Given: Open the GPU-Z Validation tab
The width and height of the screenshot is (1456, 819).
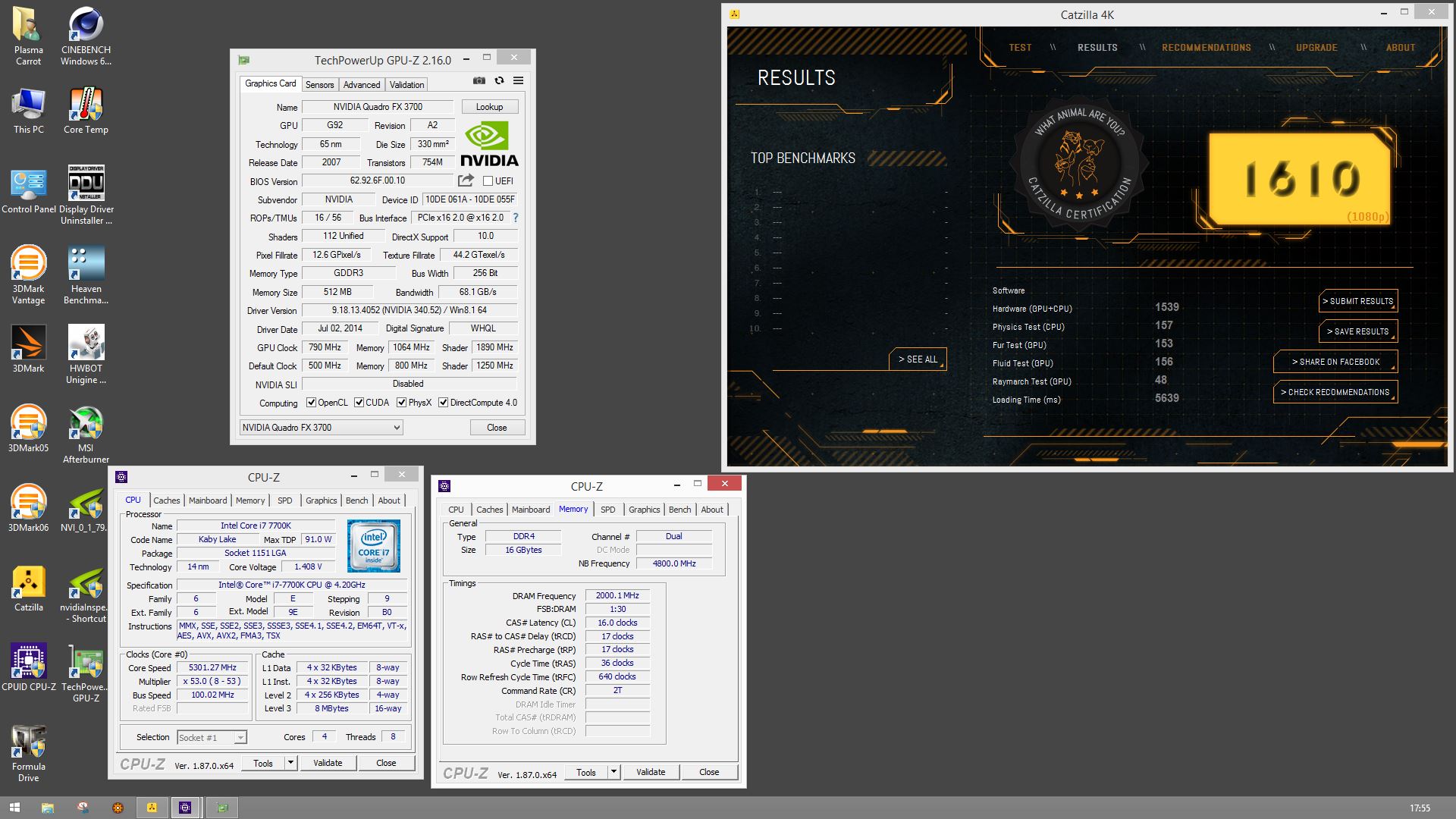Looking at the screenshot, I should click(407, 85).
